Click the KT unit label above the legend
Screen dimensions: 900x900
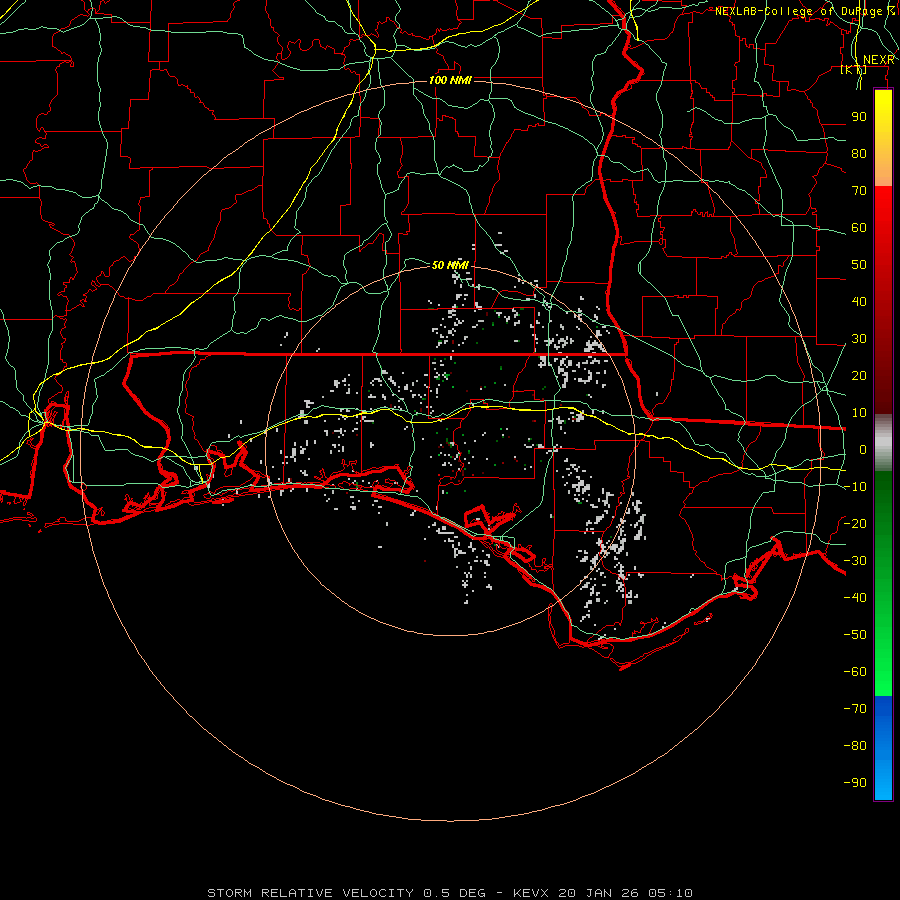[x=854, y=70]
